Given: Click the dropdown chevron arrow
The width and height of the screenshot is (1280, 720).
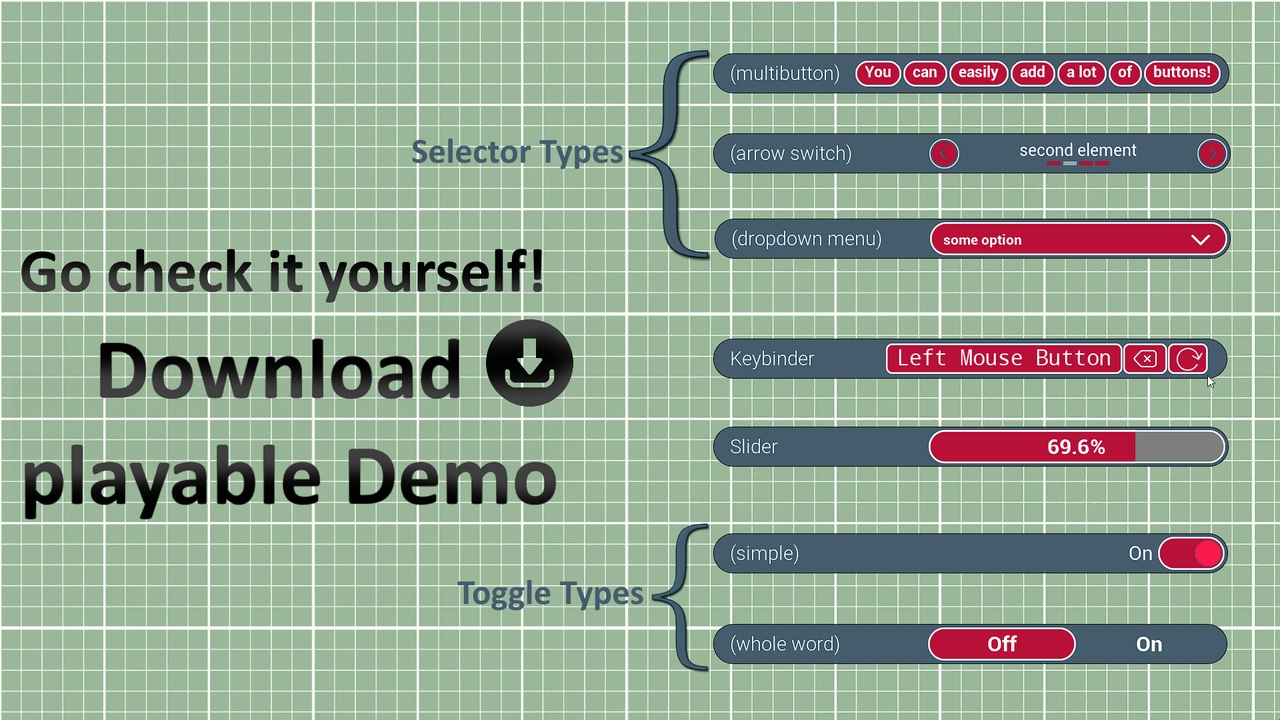Looking at the screenshot, I should pos(1200,240).
